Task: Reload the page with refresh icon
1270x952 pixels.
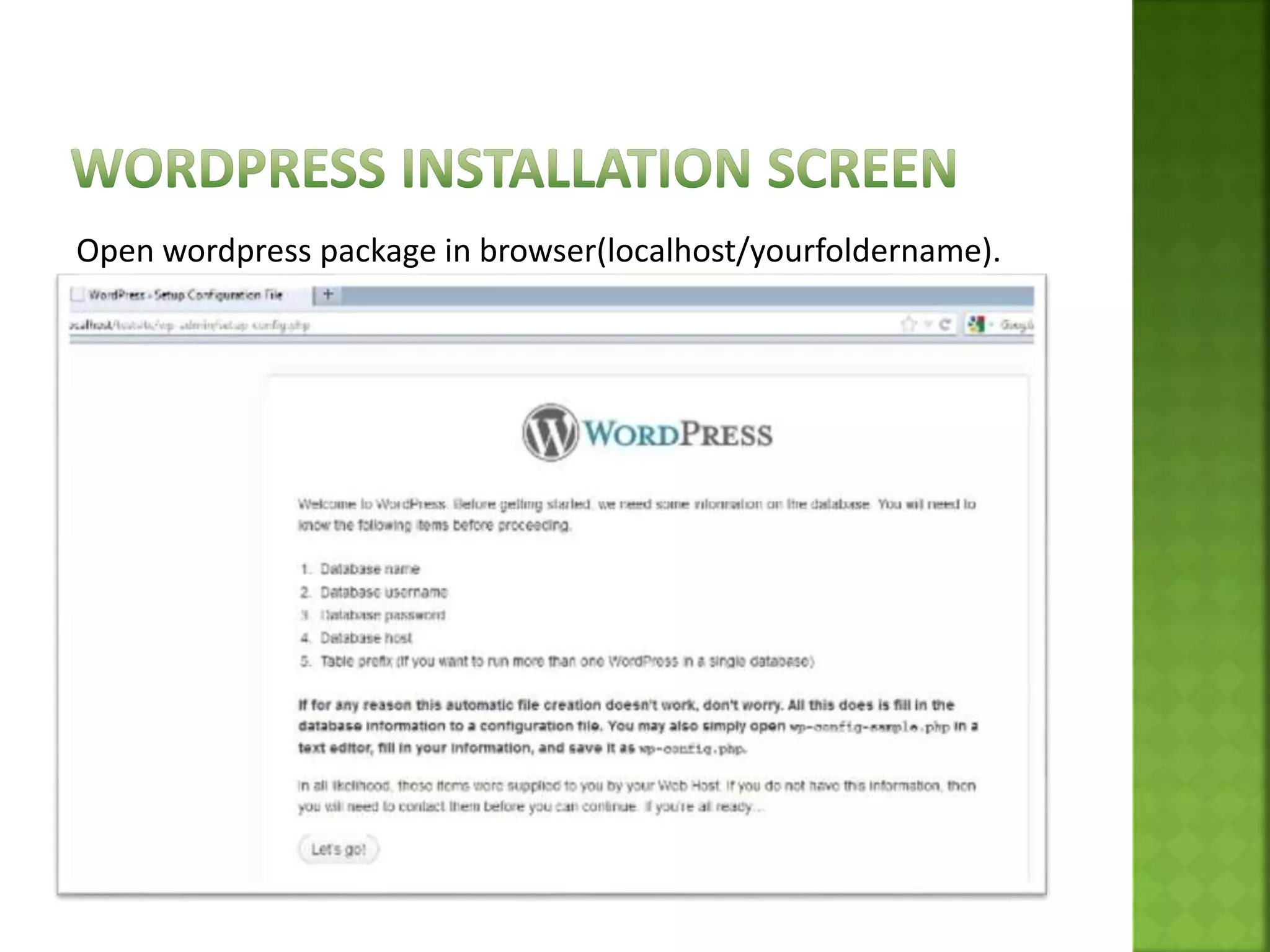Action: (944, 324)
